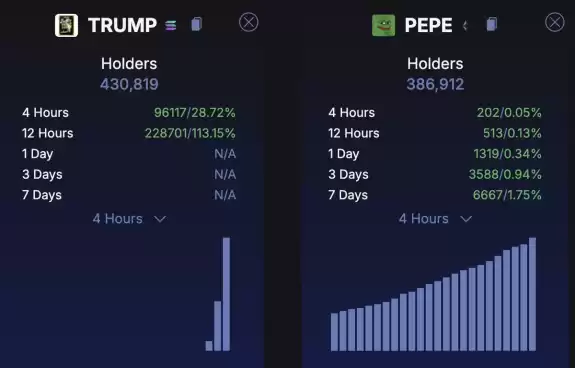Click the tallest bar in the TRUMP chart
Viewport: 575px width, 368px height.
click(x=226, y=294)
